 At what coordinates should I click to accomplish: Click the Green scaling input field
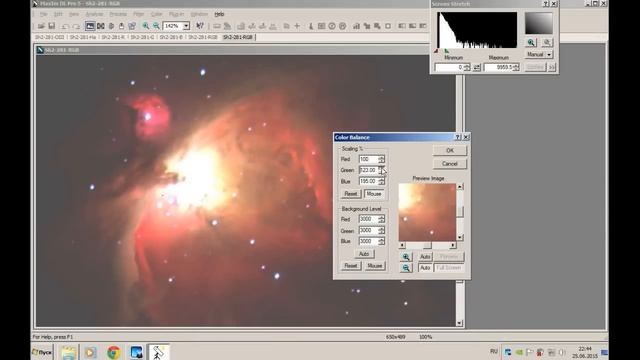(x=368, y=170)
